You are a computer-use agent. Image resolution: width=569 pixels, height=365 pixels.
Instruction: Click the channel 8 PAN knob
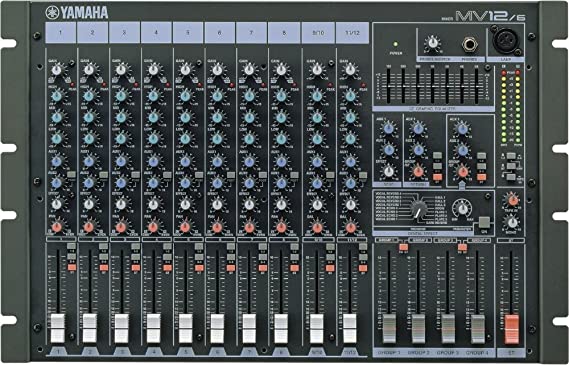tap(281, 227)
